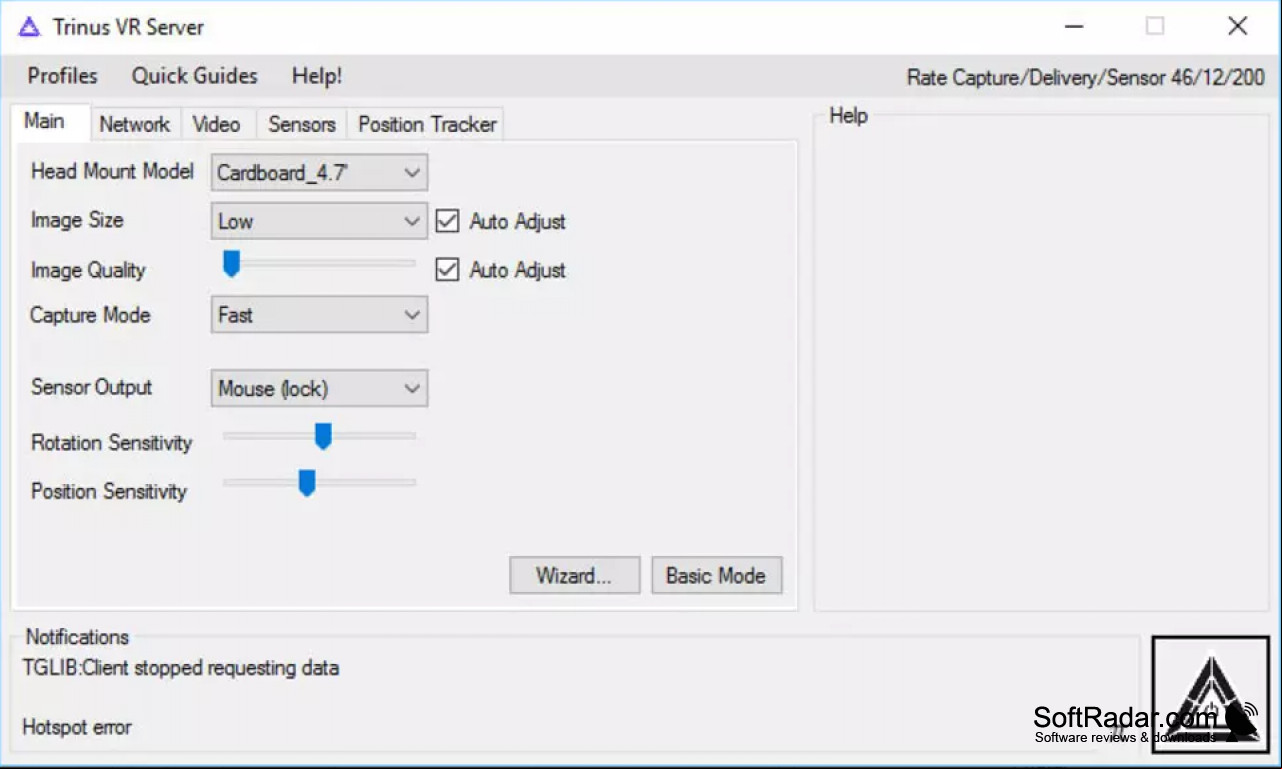
Task: Open the Quick Guides menu
Action: coord(195,76)
